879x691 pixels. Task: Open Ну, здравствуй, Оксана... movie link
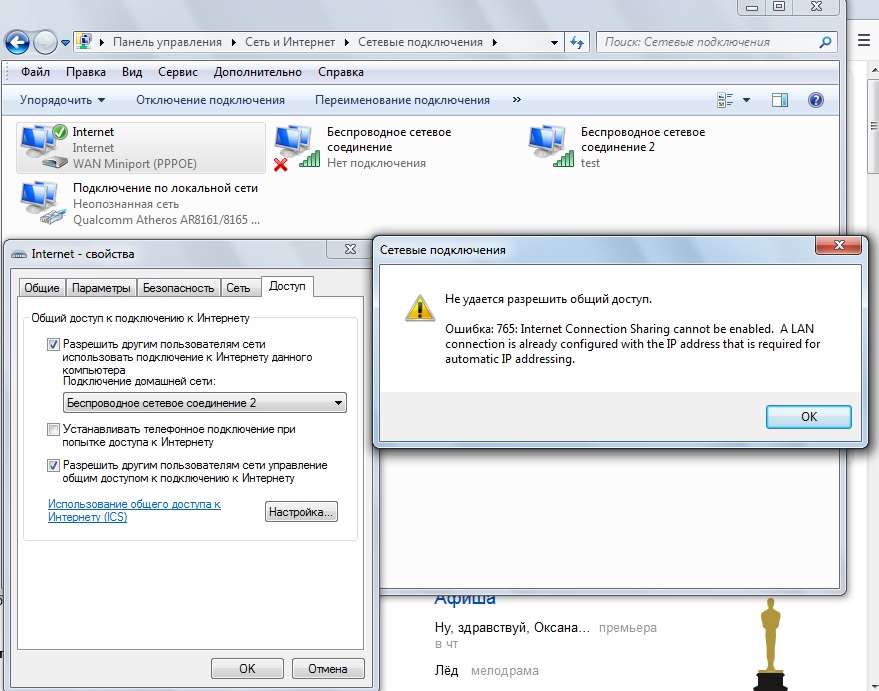pos(512,627)
